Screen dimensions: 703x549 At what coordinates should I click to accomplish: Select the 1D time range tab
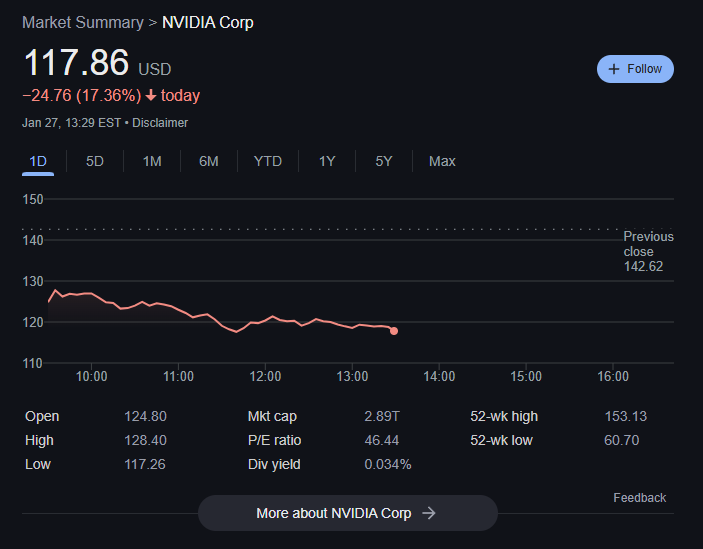pos(38,161)
